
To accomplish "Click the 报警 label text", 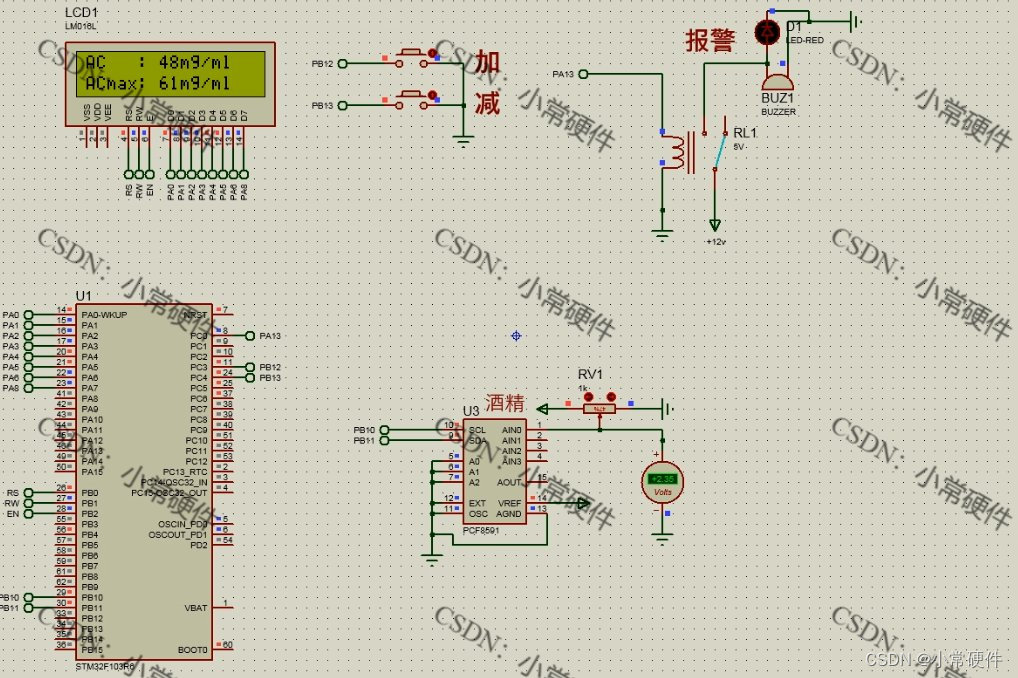I will coord(710,40).
